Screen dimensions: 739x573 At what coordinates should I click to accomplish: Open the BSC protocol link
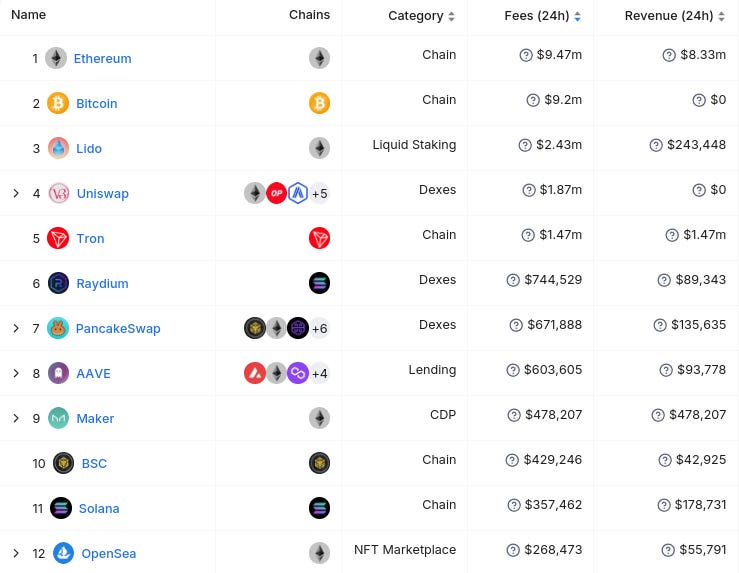point(94,463)
